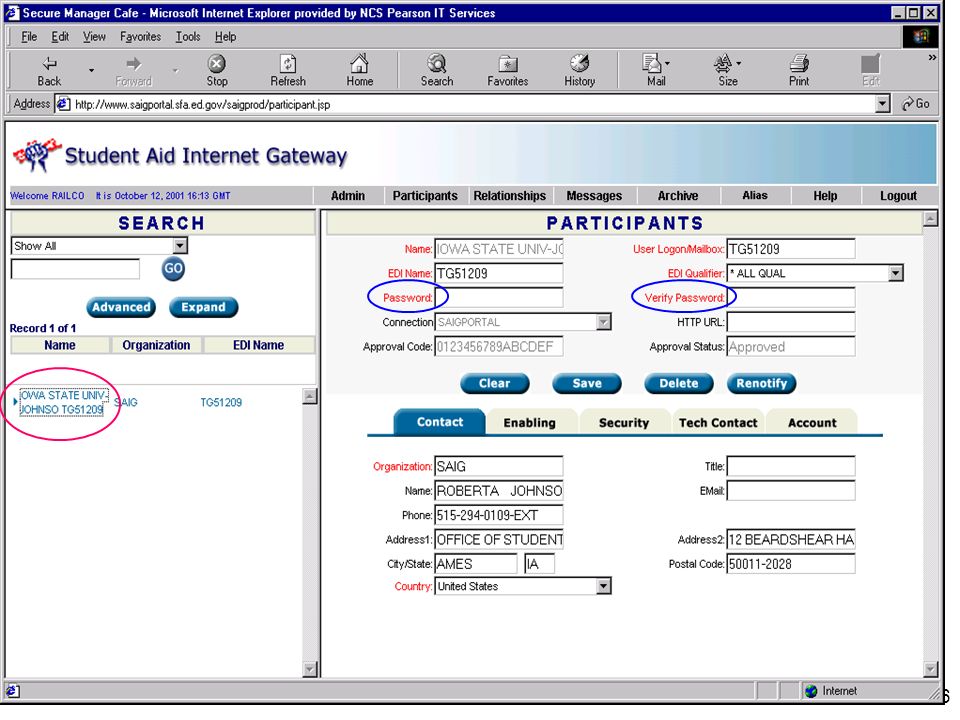Click the Save button
The width and height of the screenshot is (960, 720).
(x=587, y=383)
